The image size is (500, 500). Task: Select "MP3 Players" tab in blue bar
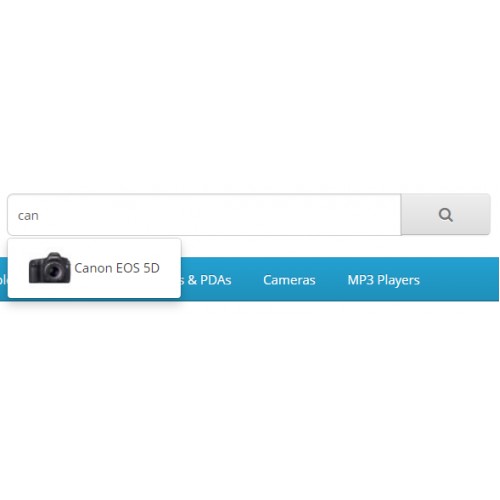coord(383,280)
